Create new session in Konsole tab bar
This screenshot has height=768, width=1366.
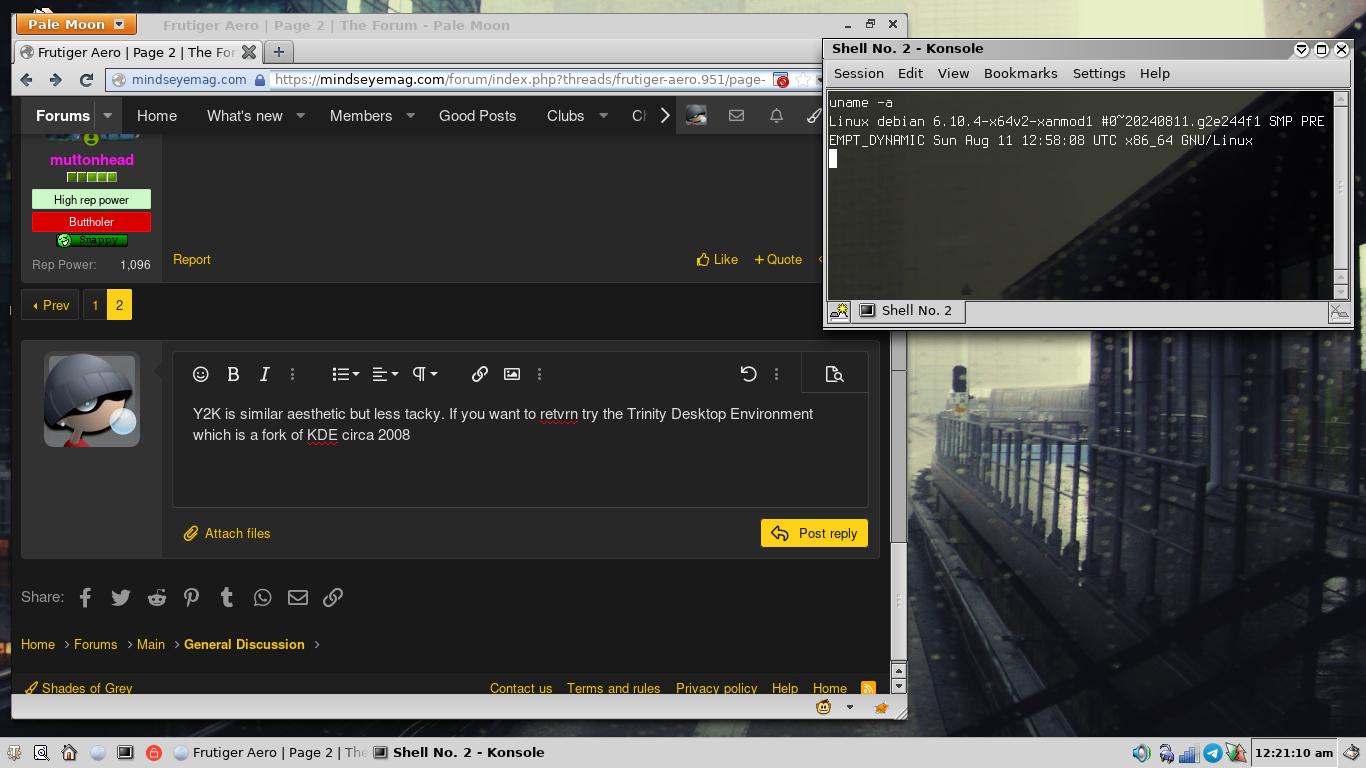pyautogui.click(x=839, y=311)
